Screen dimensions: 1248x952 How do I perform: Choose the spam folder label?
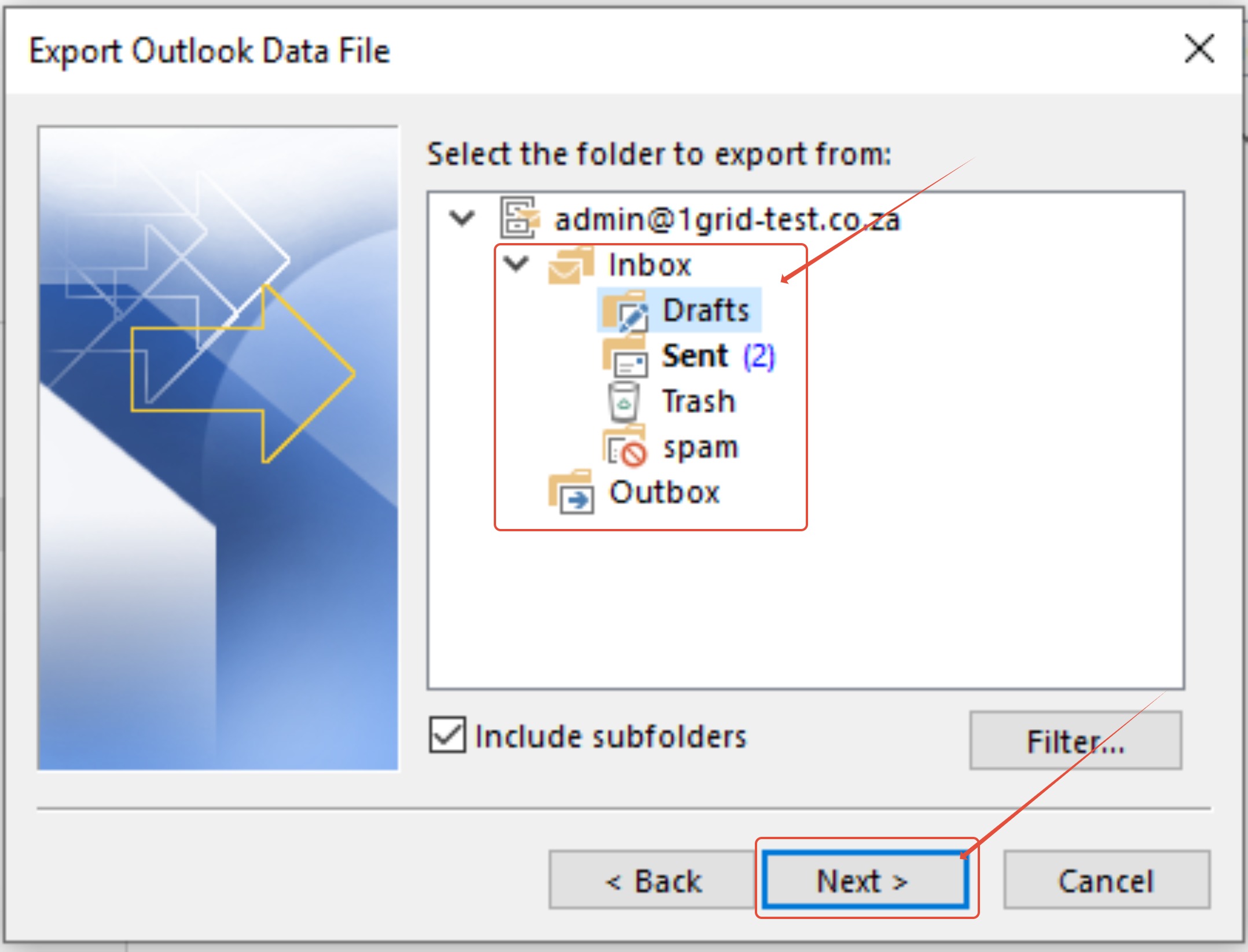701,447
